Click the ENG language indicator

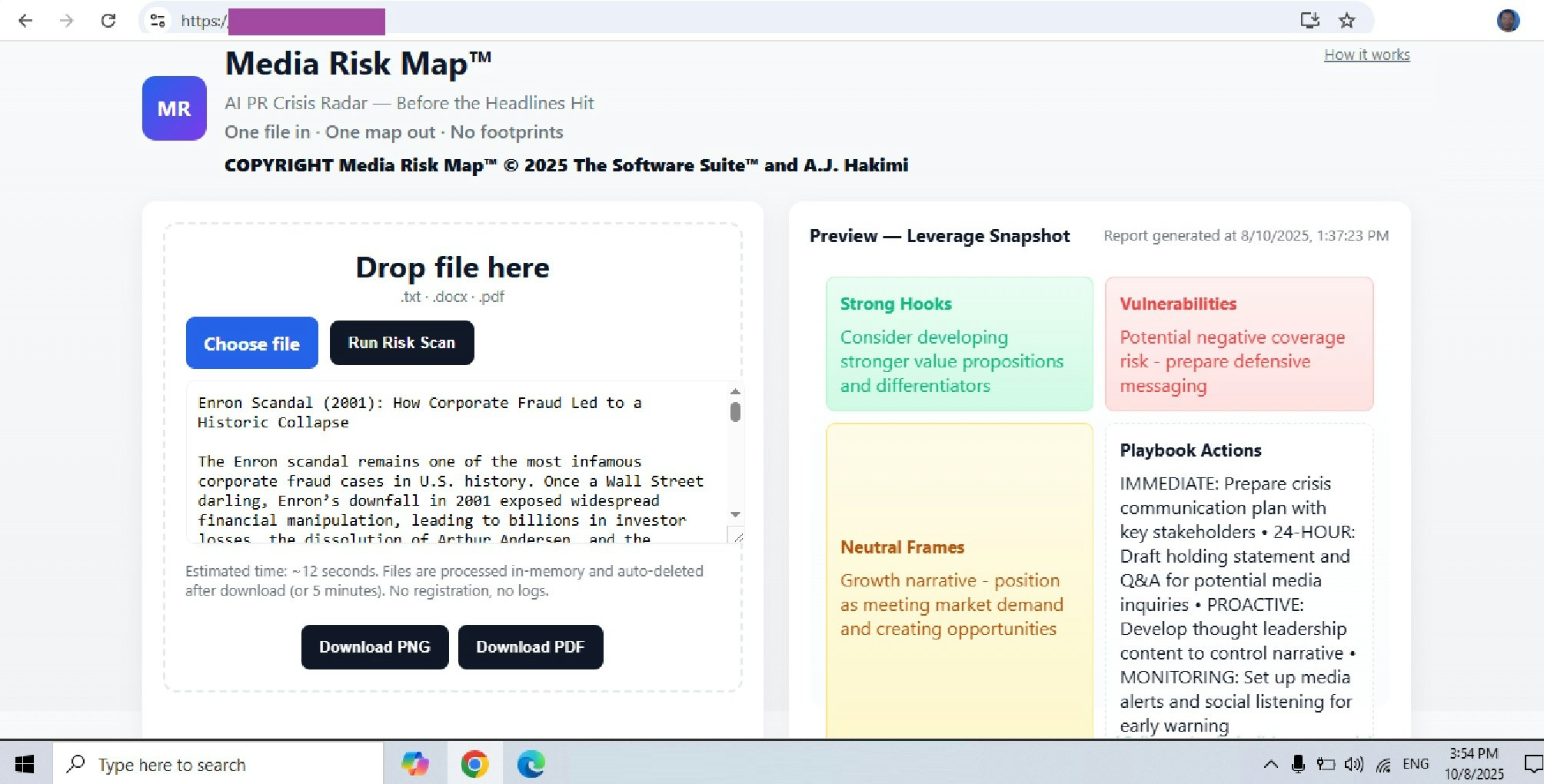(1416, 764)
